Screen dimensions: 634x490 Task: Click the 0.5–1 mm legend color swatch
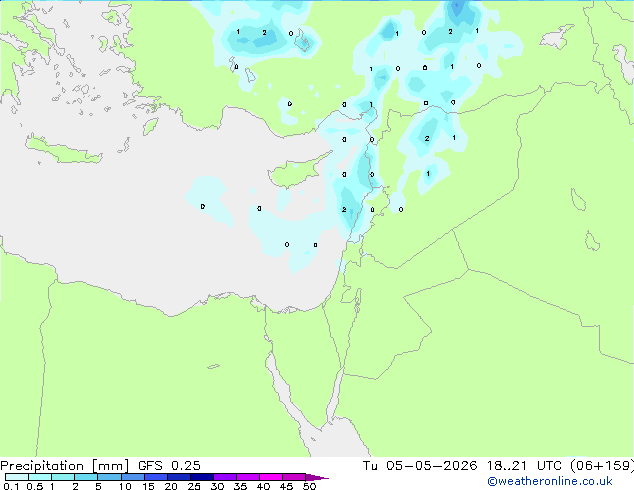(x=40, y=477)
